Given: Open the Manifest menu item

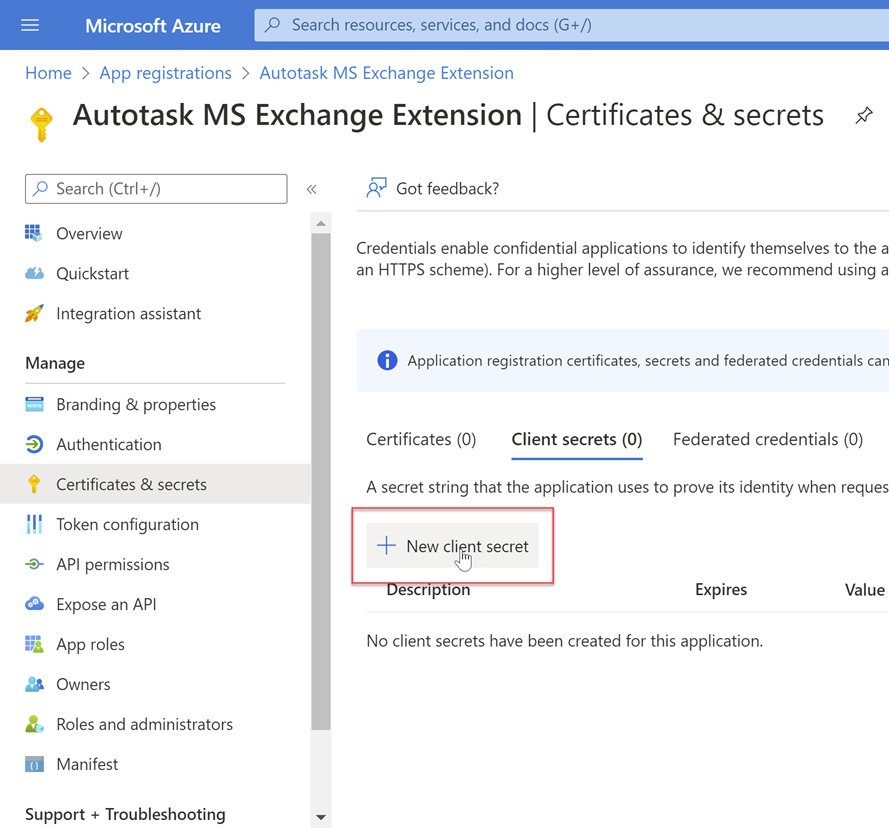Looking at the screenshot, I should pyautogui.click(x=87, y=764).
